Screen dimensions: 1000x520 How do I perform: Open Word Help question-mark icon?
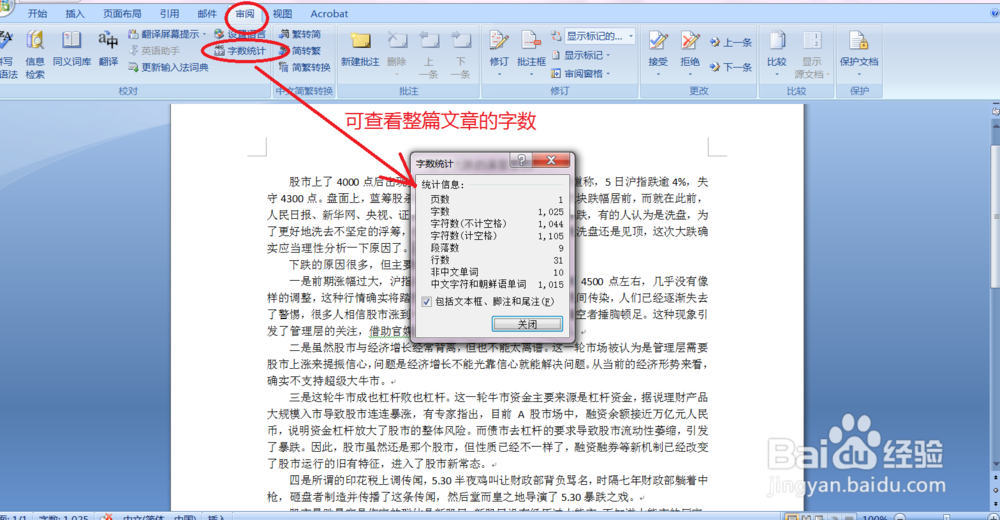pyautogui.click(x=995, y=13)
